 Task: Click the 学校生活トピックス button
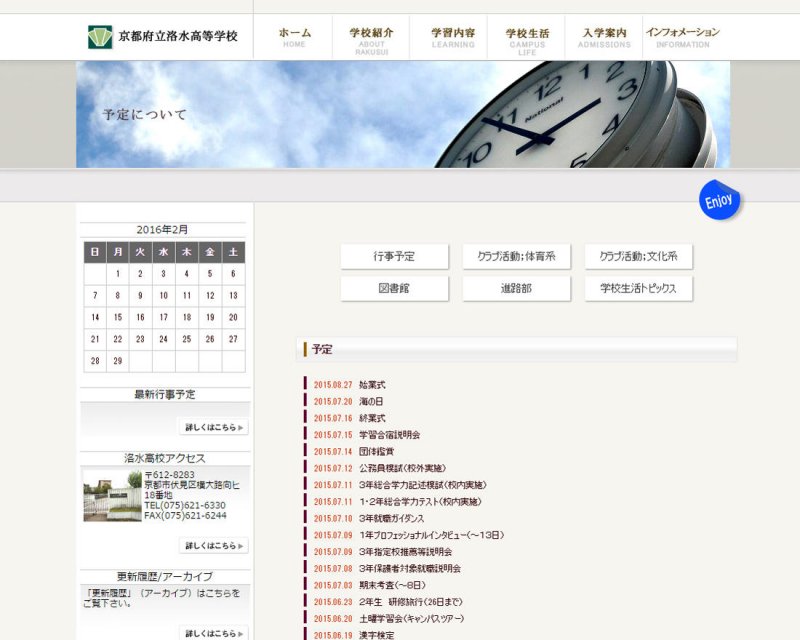click(638, 289)
